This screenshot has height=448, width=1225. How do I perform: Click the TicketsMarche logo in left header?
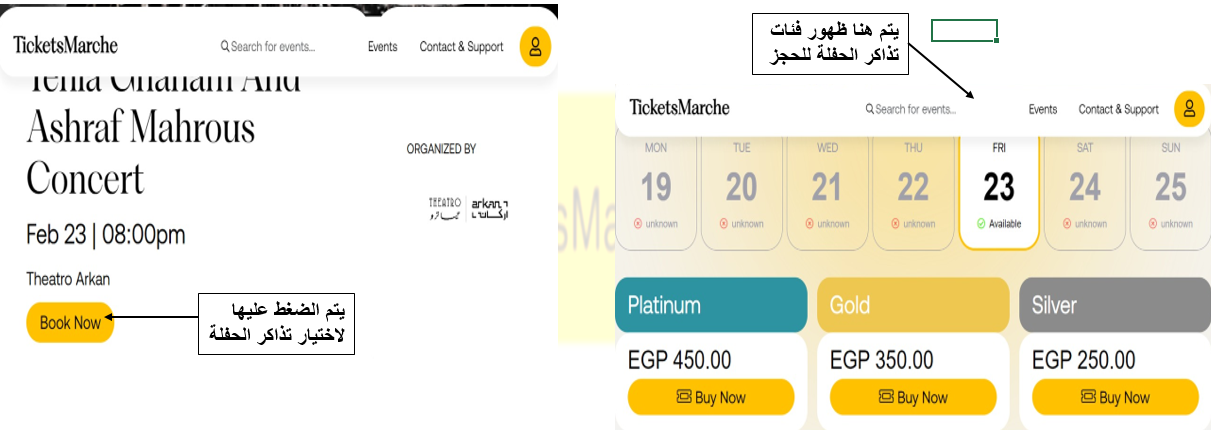point(66,45)
